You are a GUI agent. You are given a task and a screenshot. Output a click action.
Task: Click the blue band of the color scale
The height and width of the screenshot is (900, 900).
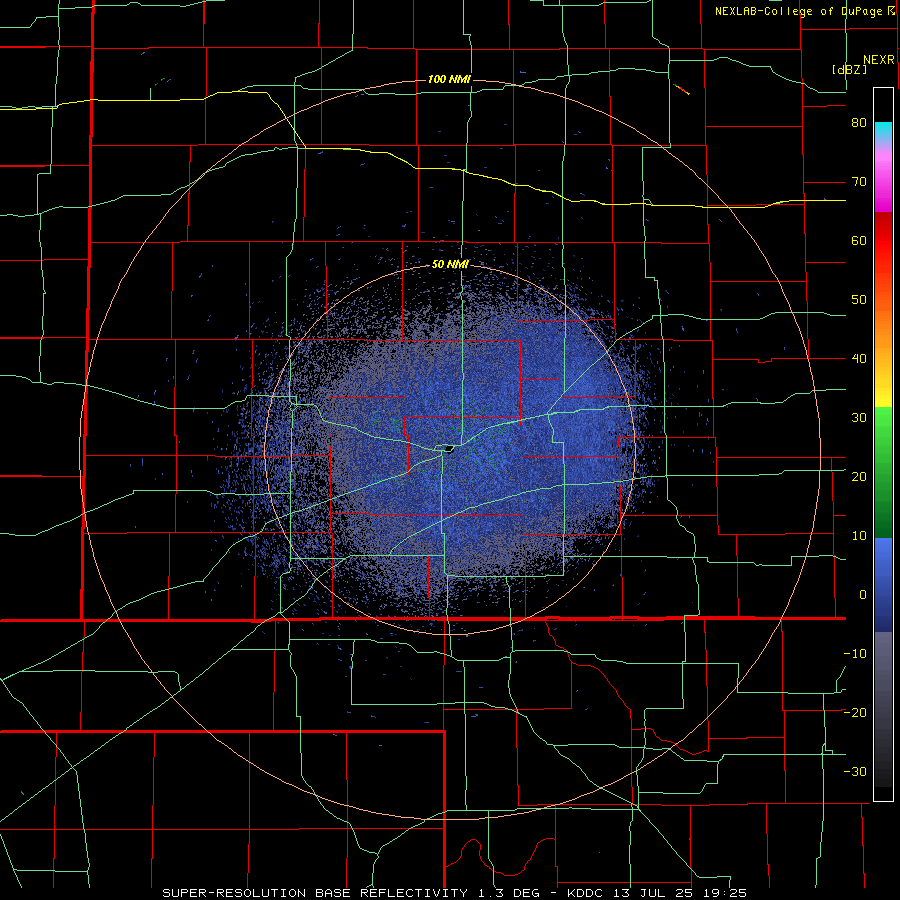coord(883,584)
